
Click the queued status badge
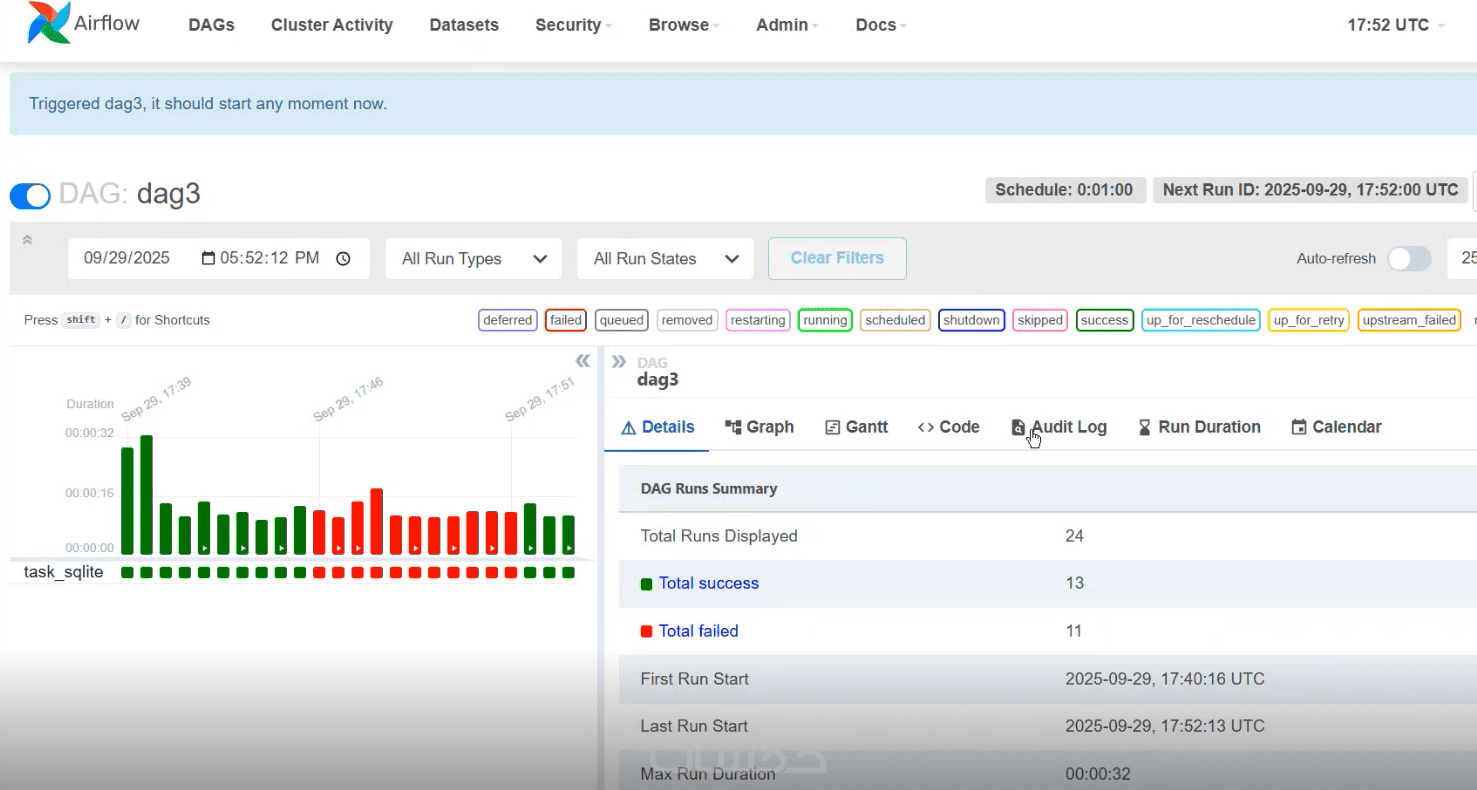click(x=621, y=320)
